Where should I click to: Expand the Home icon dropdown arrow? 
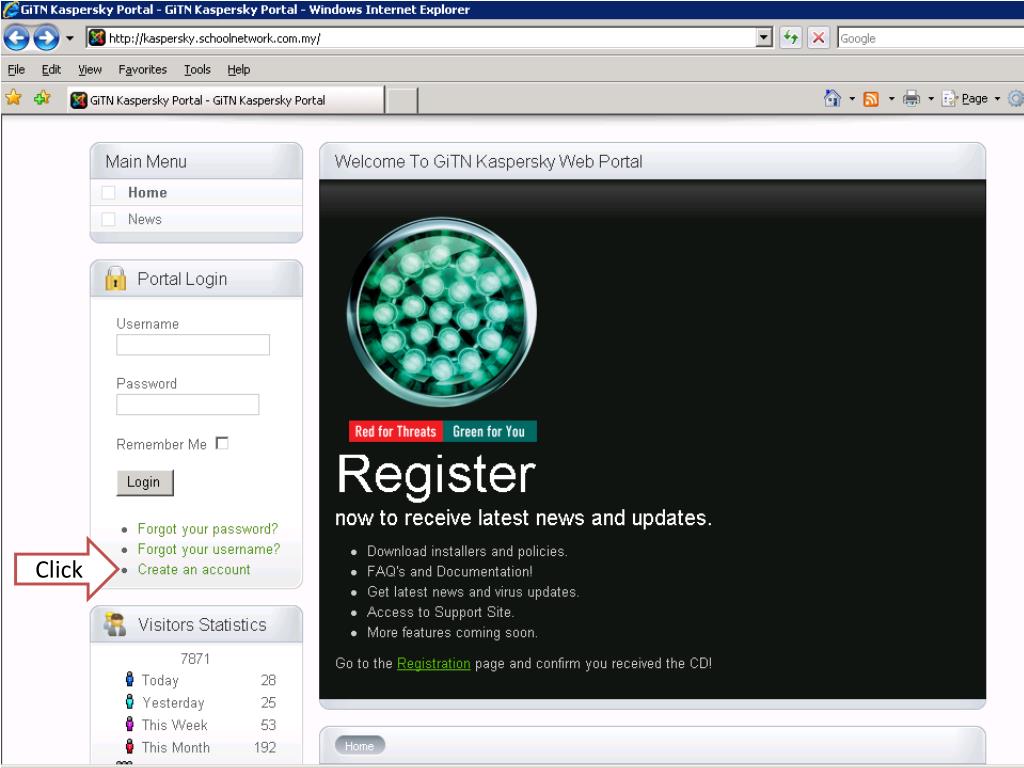tap(852, 99)
